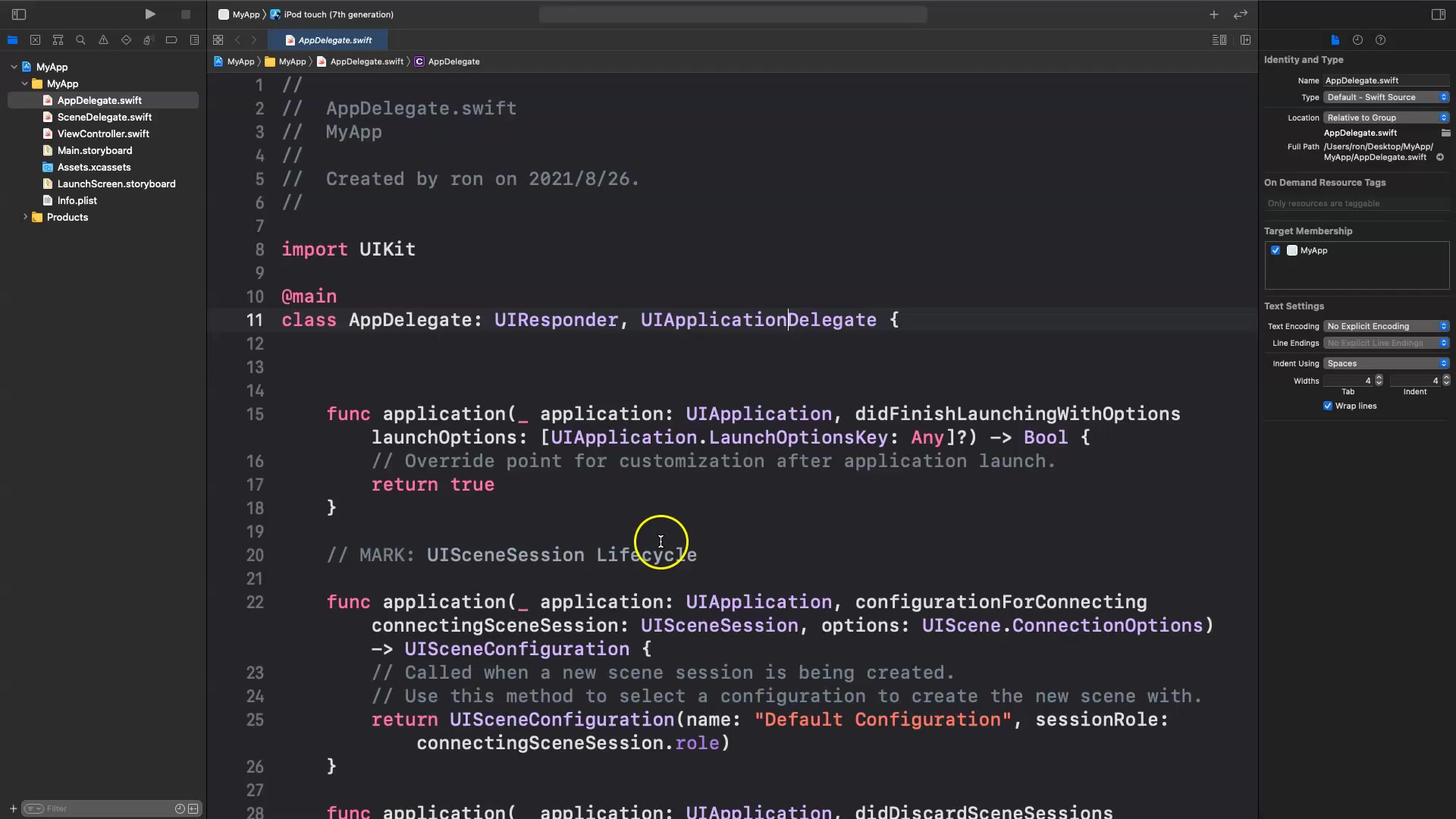Expand the Products folder

(x=25, y=217)
